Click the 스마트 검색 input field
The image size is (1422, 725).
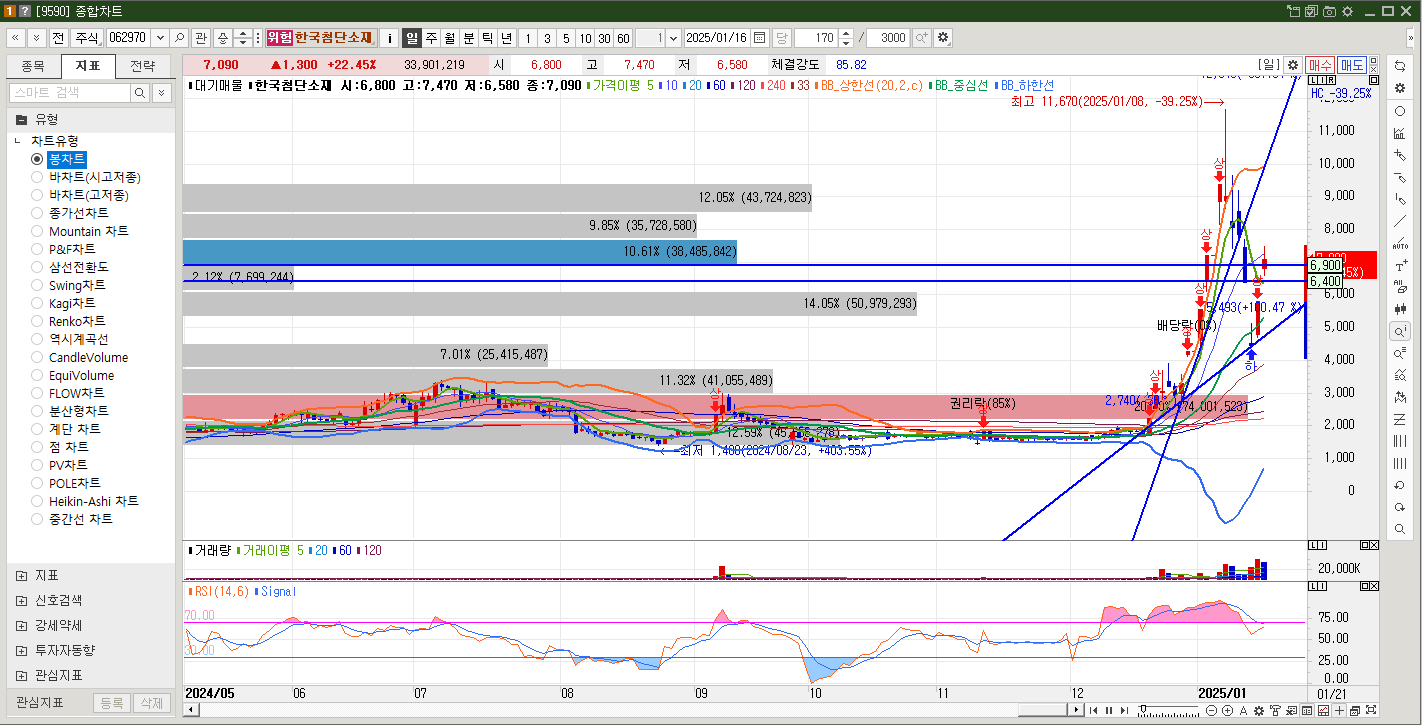click(x=70, y=92)
